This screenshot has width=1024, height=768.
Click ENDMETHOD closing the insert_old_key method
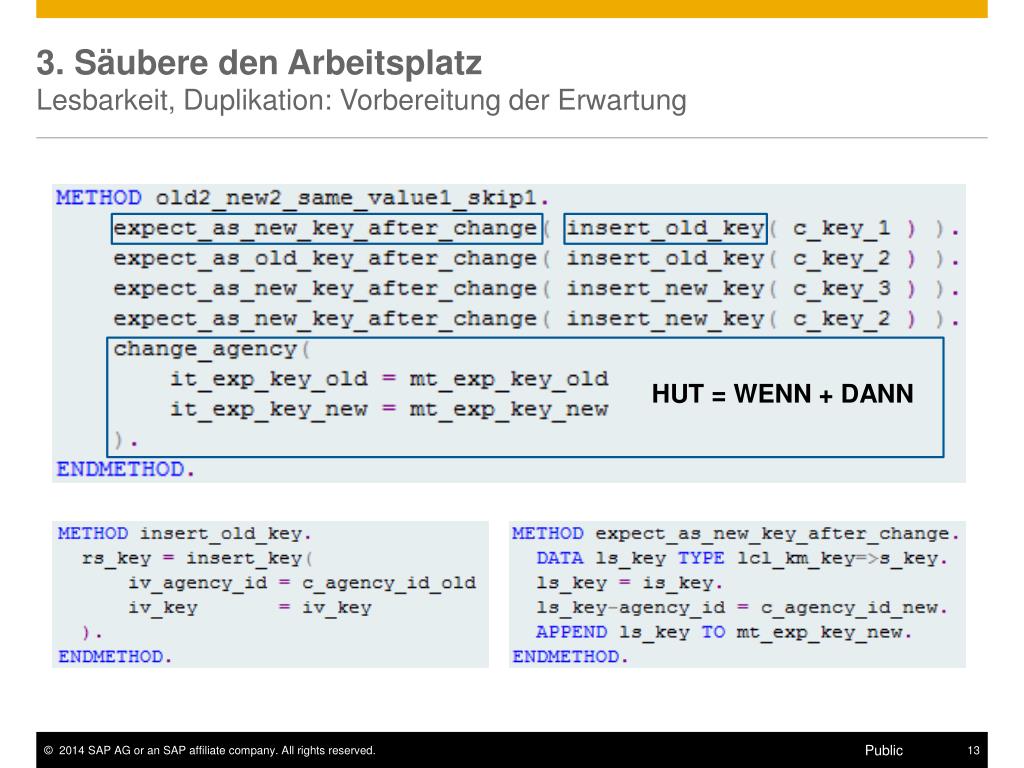(115, 656)
